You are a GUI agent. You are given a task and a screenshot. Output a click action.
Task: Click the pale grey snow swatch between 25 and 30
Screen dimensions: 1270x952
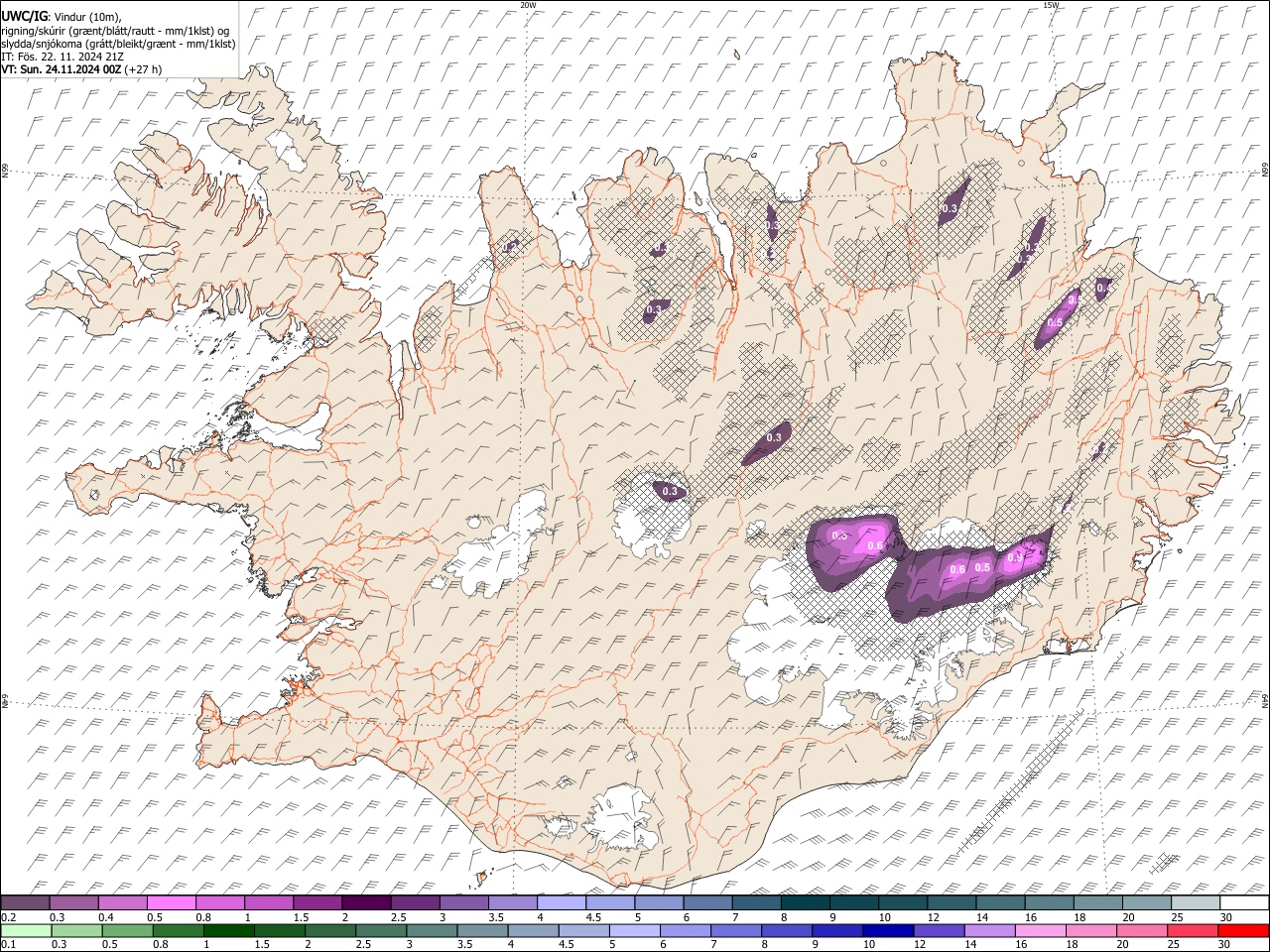(x=1195, y=903)
